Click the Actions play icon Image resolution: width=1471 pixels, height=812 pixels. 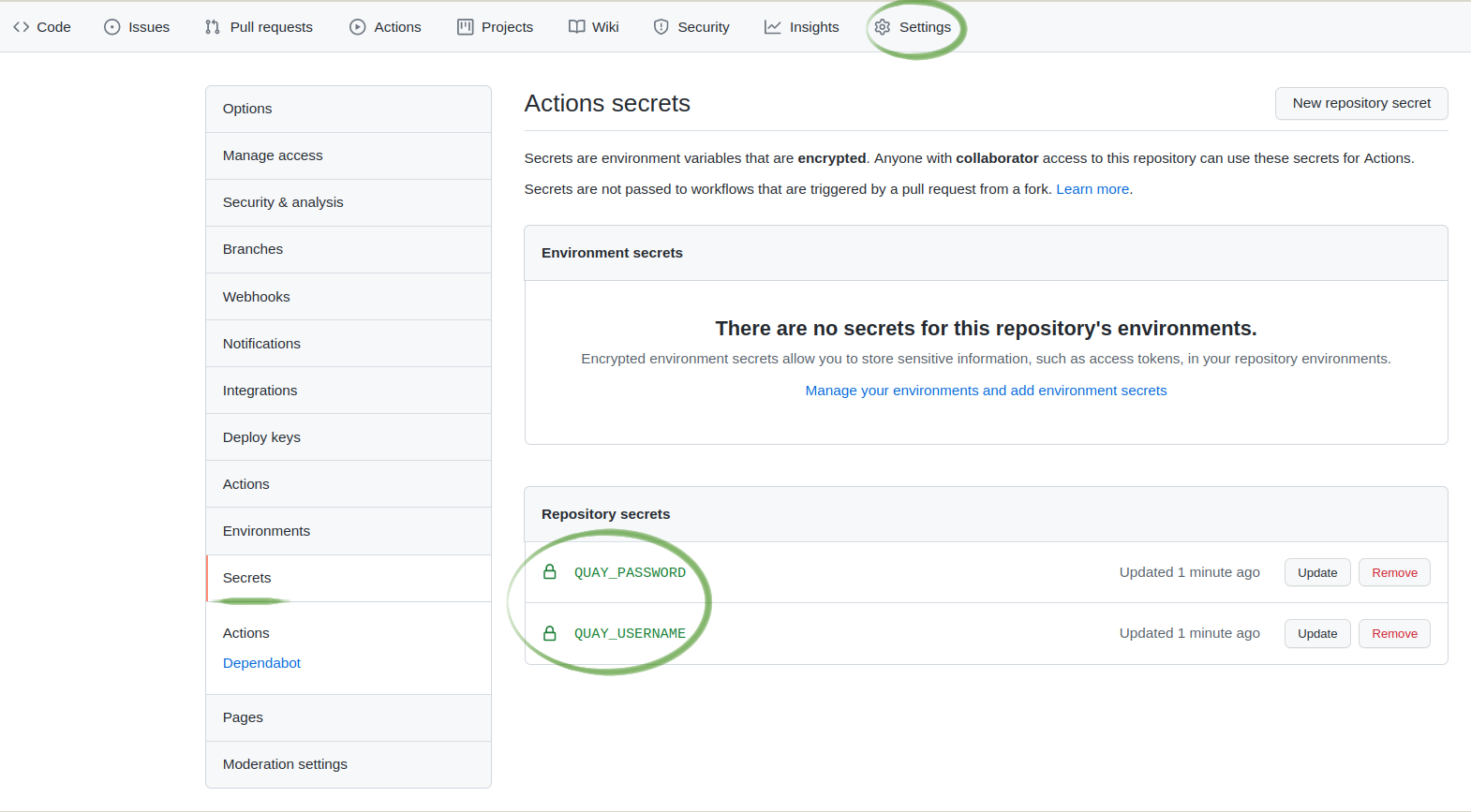(x=358, y=27)
